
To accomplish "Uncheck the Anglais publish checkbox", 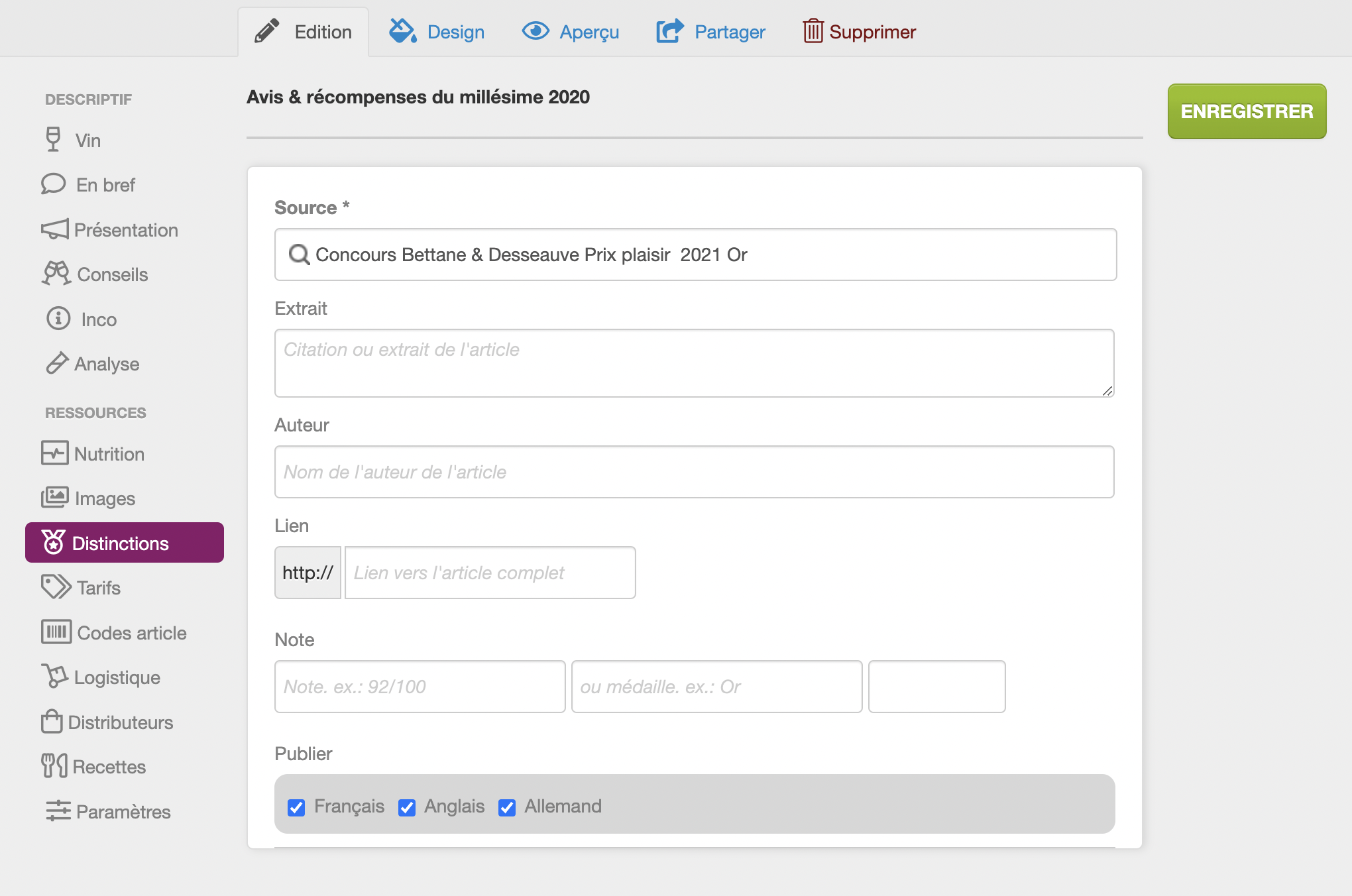I will tap(407, 807).
